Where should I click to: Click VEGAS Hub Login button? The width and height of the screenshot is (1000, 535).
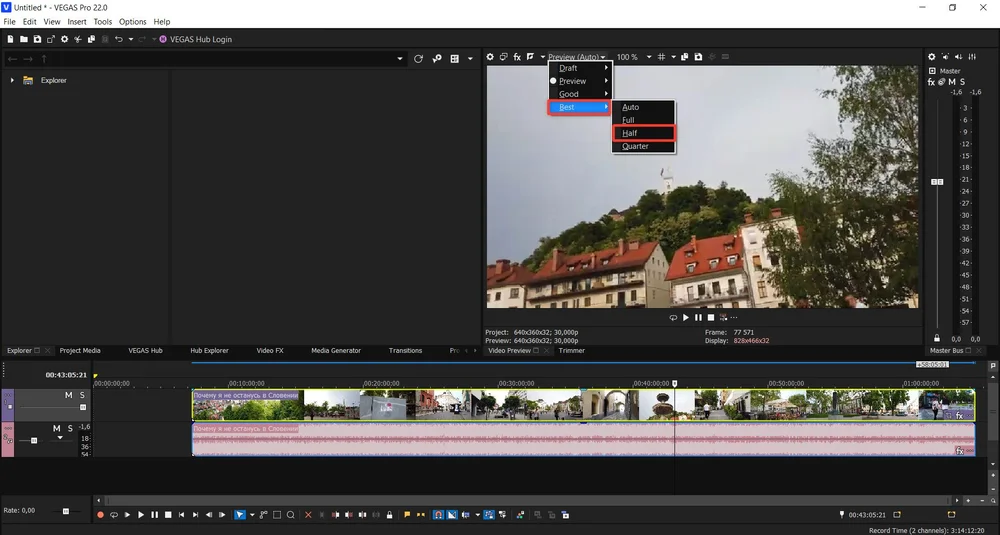click(195, 39)
